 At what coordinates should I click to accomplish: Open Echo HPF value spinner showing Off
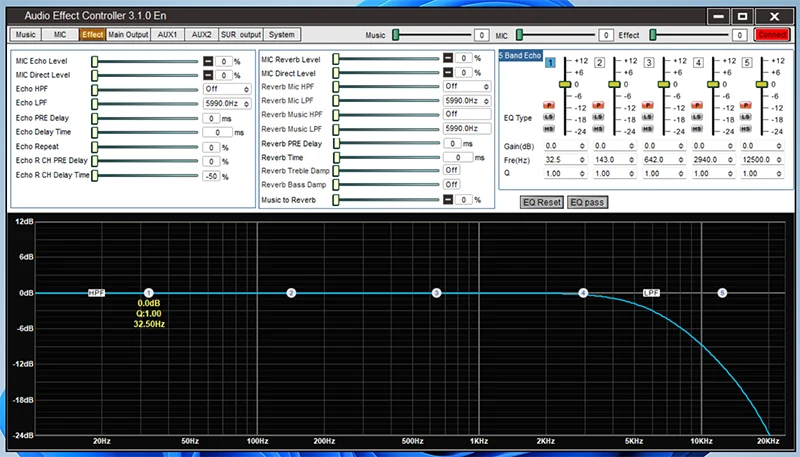pos(227,89)
